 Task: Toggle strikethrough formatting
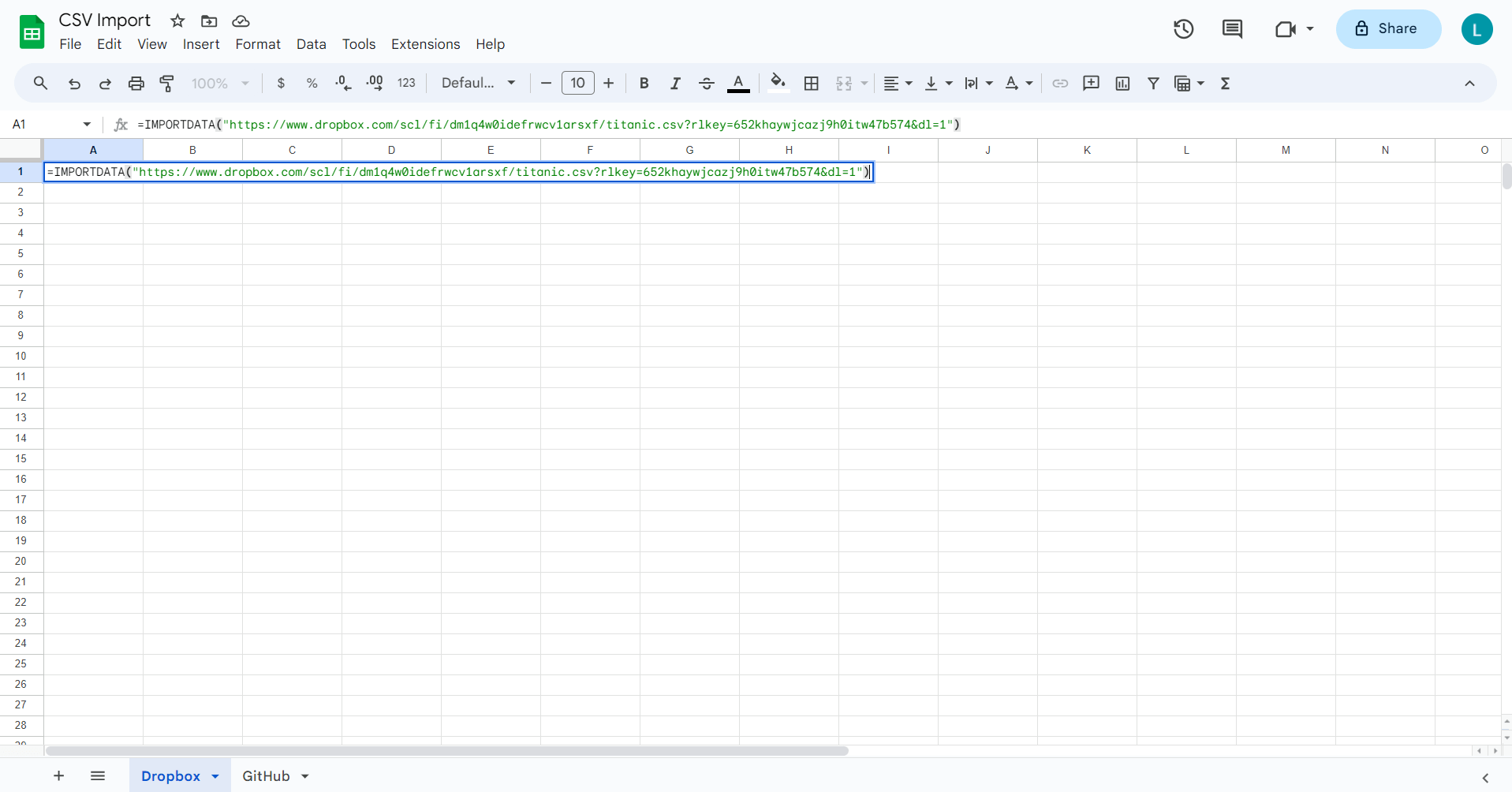[x=707, y=83]
